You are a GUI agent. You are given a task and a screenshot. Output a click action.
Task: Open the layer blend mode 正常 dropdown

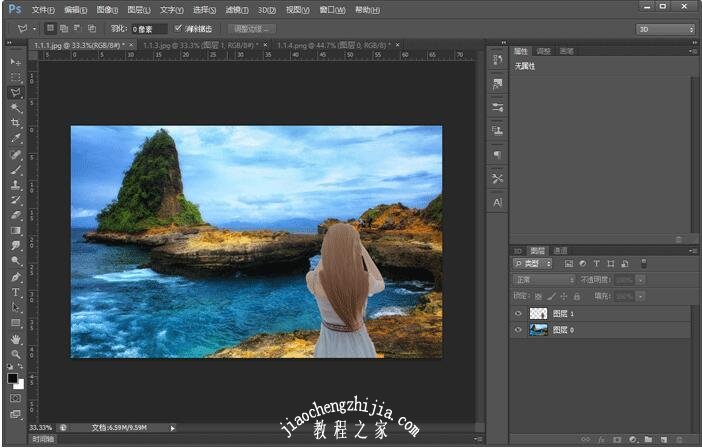(543, 280)
